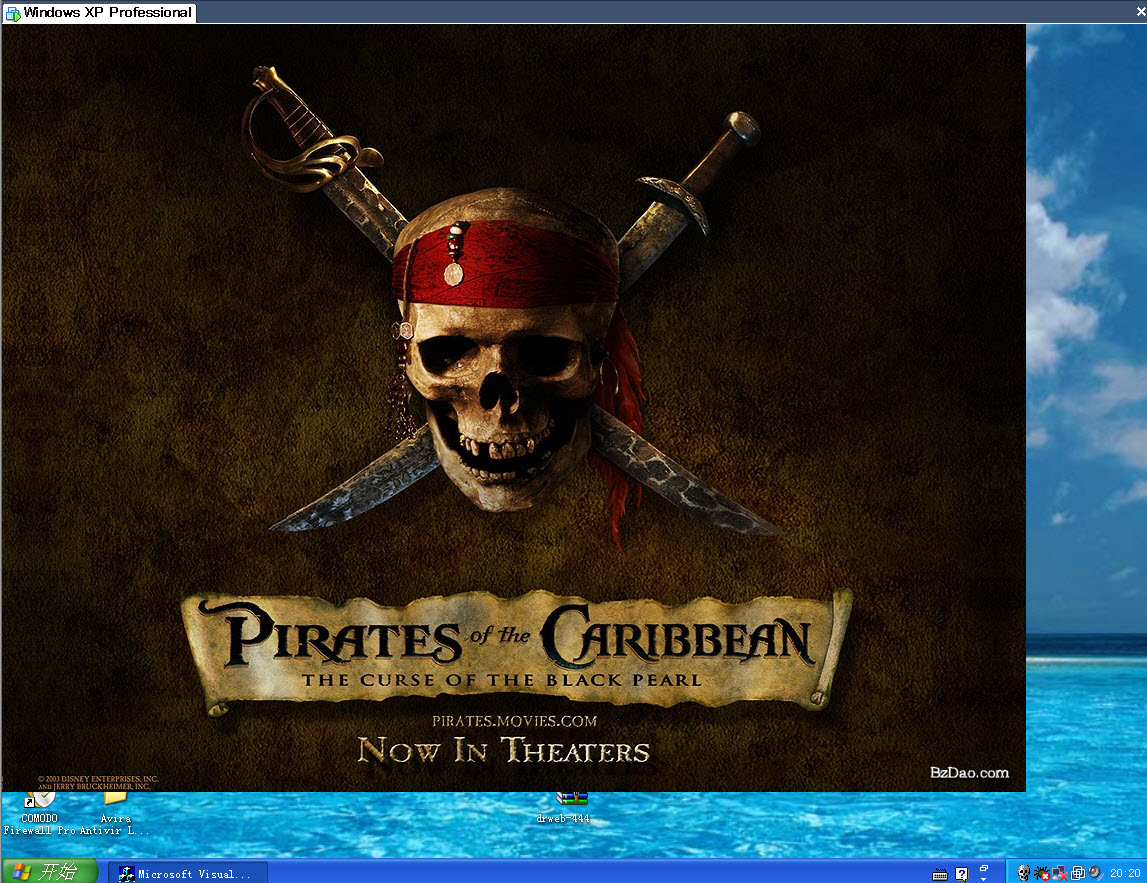Viewport: 1147px width, 883px height.
Task: Select the drweb-444 archive file on desktop
Action: [571, 808]
